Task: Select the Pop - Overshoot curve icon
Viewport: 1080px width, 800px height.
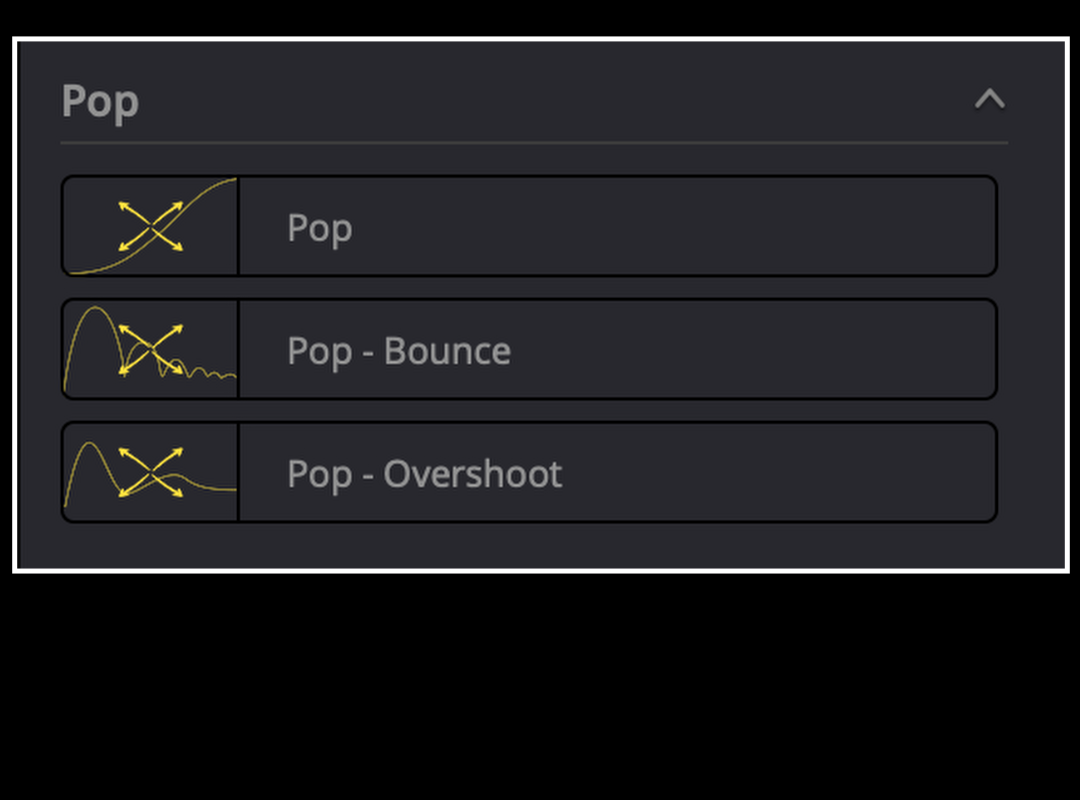Action: [150, 472]
